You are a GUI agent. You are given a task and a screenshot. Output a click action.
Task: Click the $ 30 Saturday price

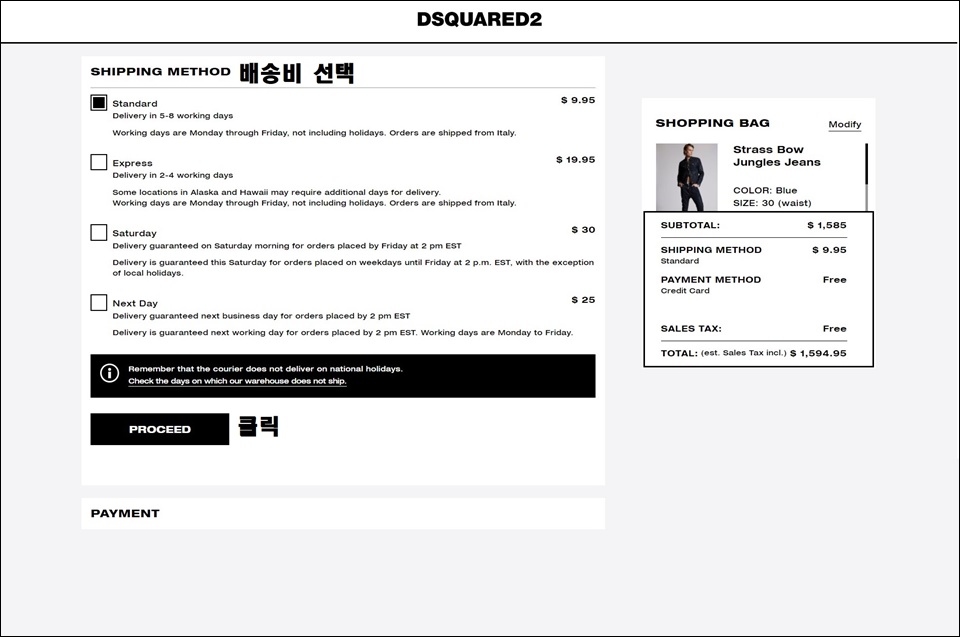583,230
